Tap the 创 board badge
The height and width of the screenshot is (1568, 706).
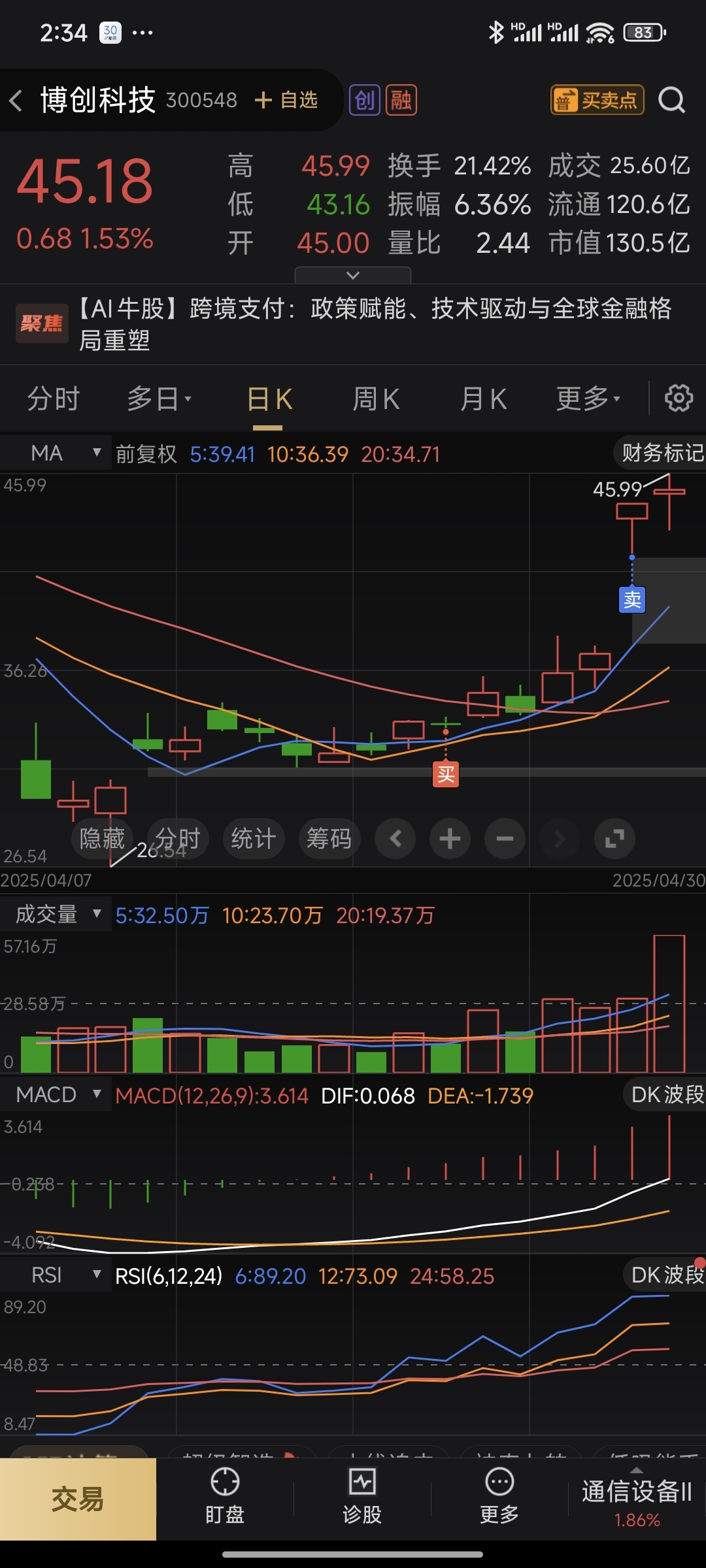[364, 101]
